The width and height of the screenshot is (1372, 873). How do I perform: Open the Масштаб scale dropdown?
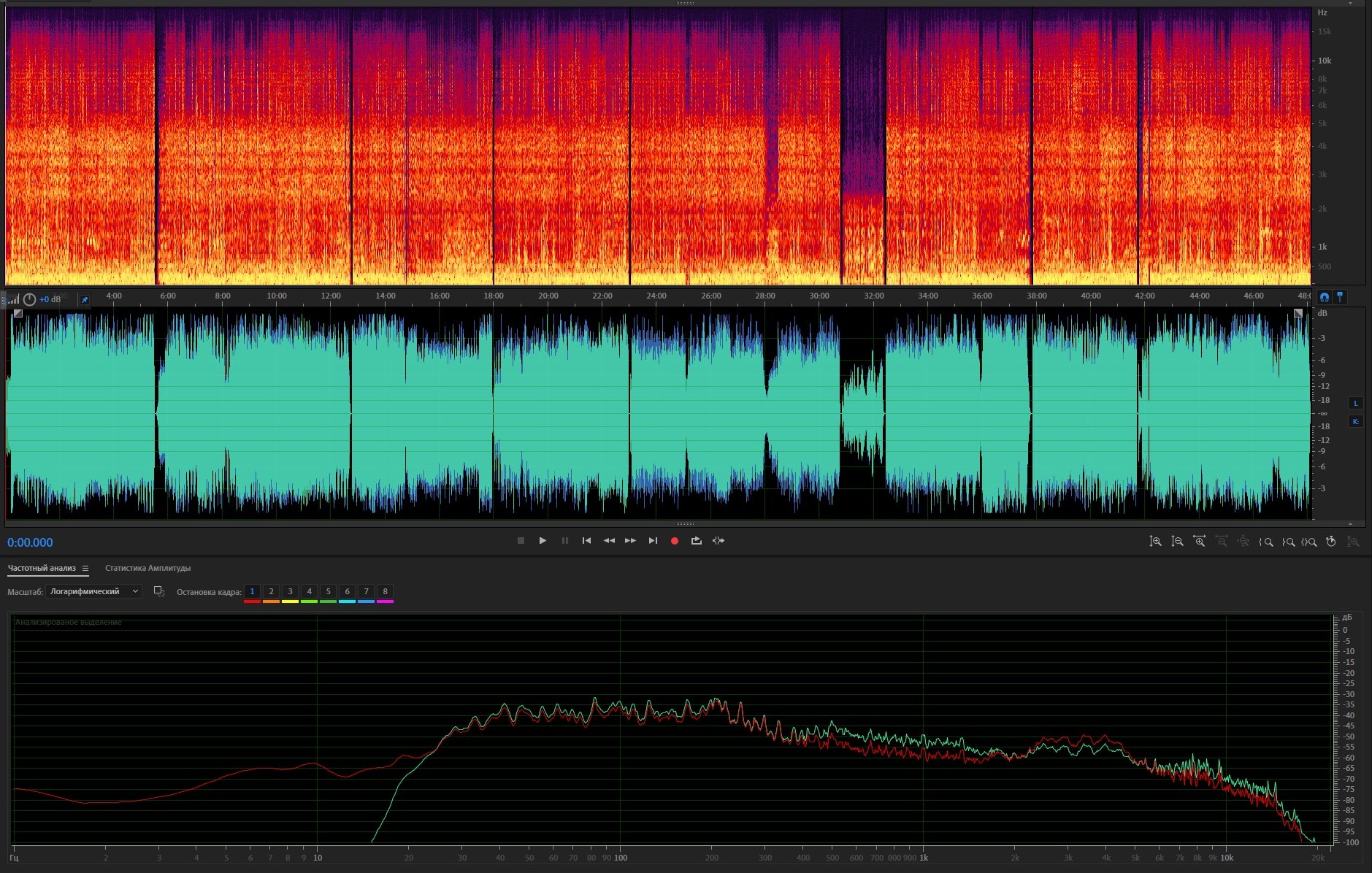(x=93, y=591)
